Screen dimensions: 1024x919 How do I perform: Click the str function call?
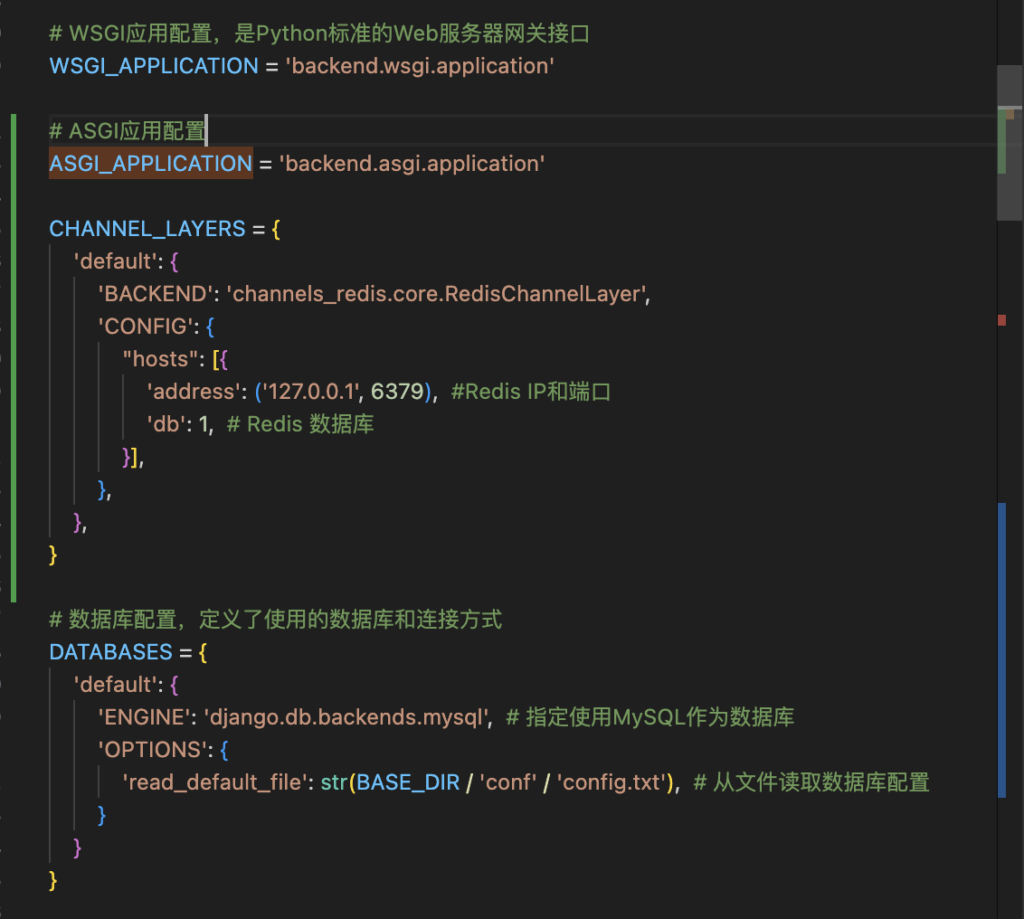(x=333, y=782)
